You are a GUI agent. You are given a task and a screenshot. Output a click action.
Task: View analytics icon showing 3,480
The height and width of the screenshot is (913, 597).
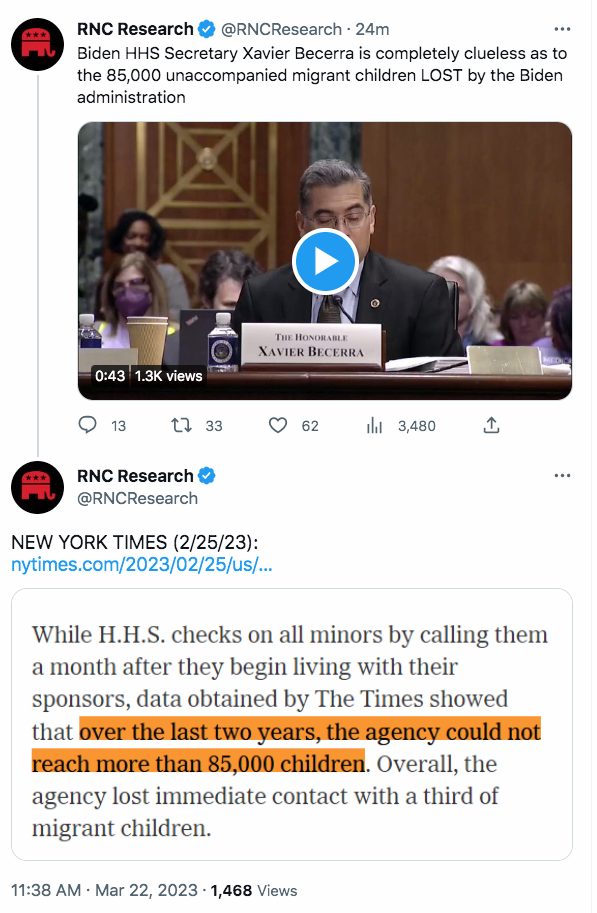tap(375, 426)
